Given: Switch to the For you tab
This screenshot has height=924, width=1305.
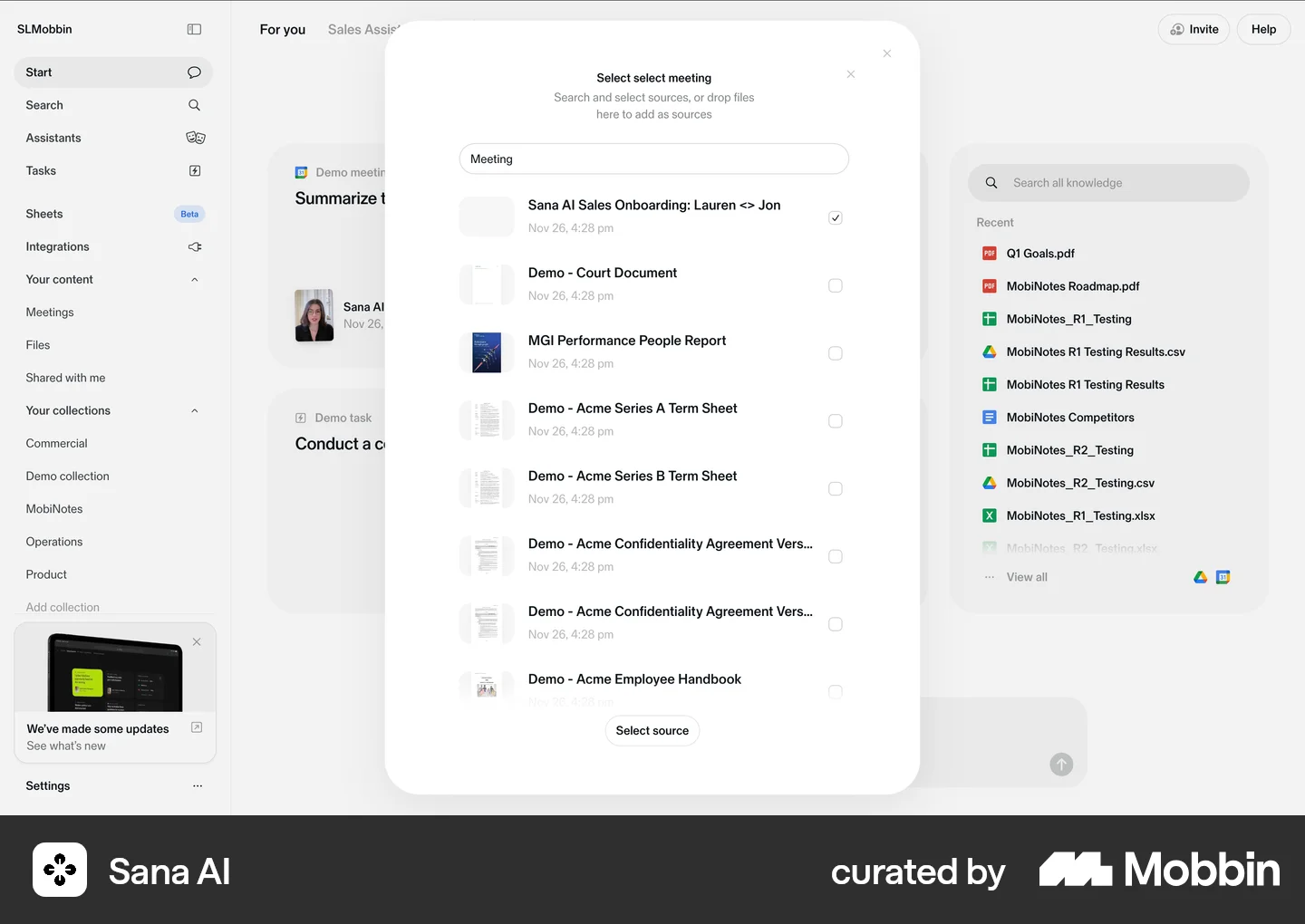Looking at the screenshot, I should pyautogui.click(x=283, y=29).
